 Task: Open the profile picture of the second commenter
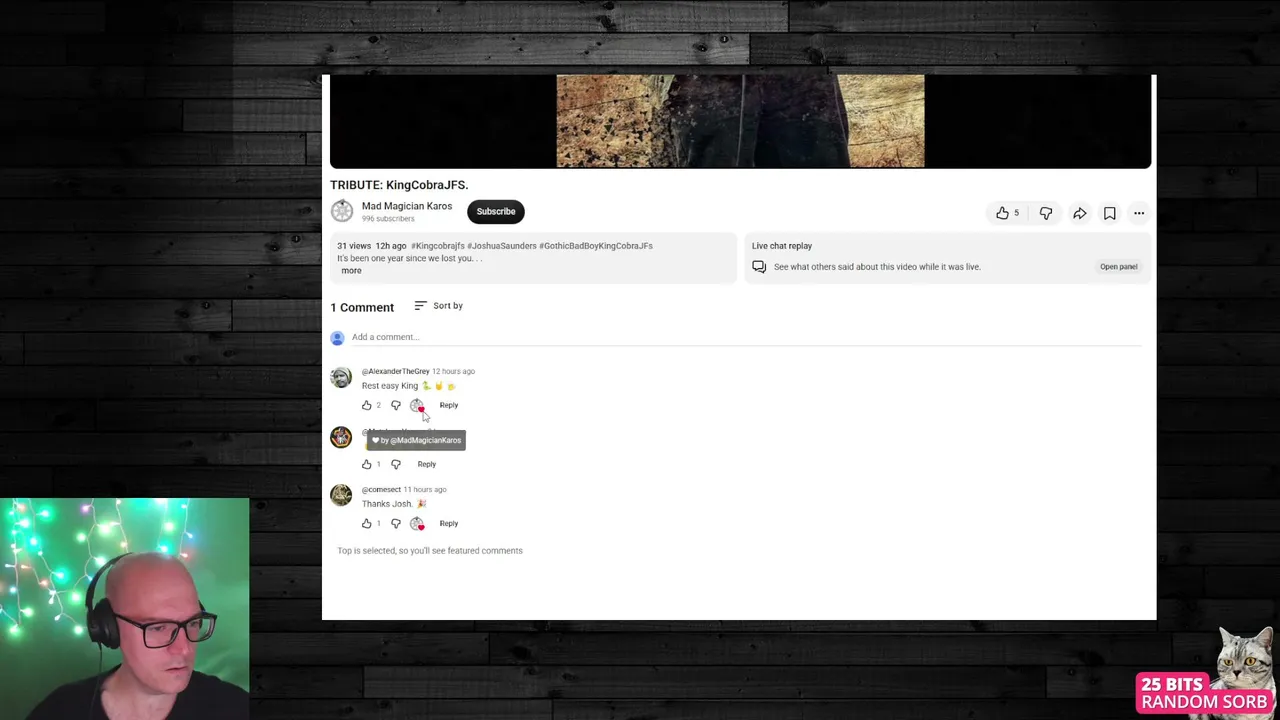341,437
